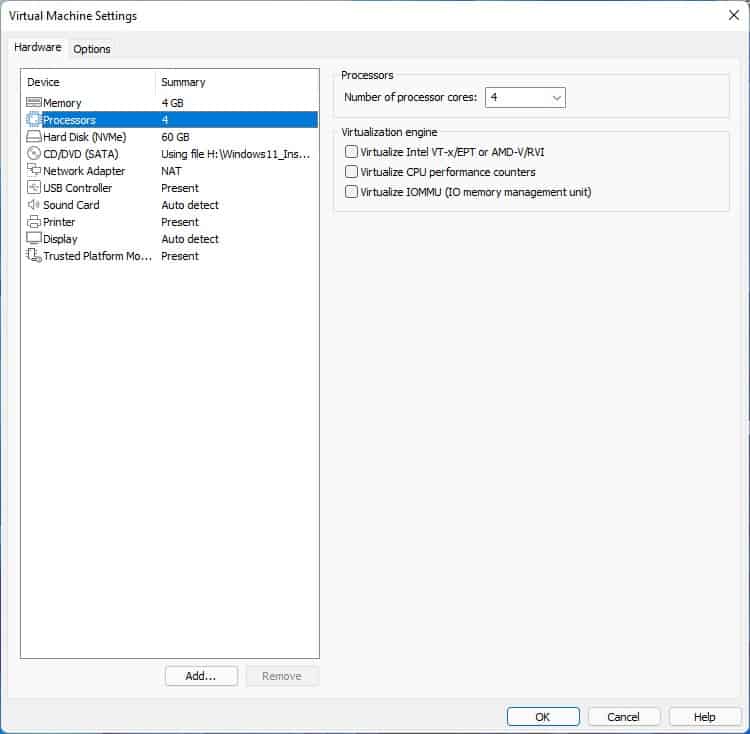Click the Network Adapter icon
750x734 pixels.
pos(33,170)
